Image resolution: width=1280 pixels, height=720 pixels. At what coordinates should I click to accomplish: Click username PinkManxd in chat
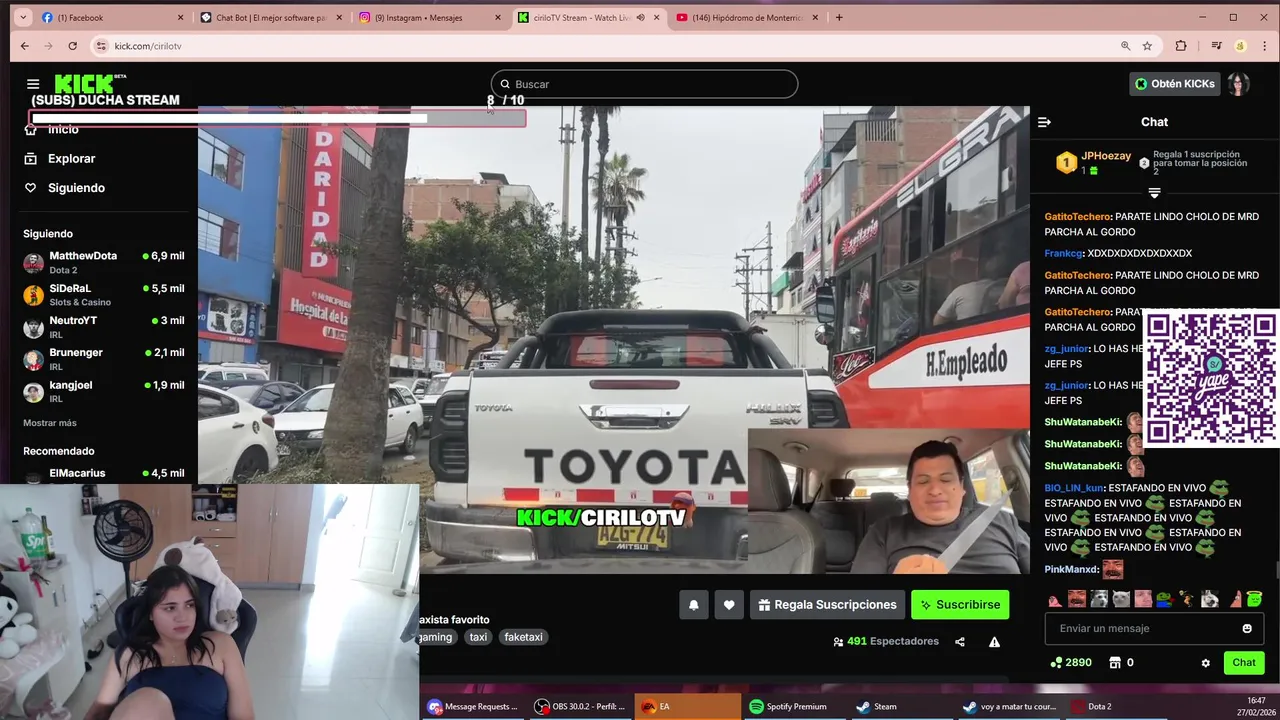pos(1071,569)
